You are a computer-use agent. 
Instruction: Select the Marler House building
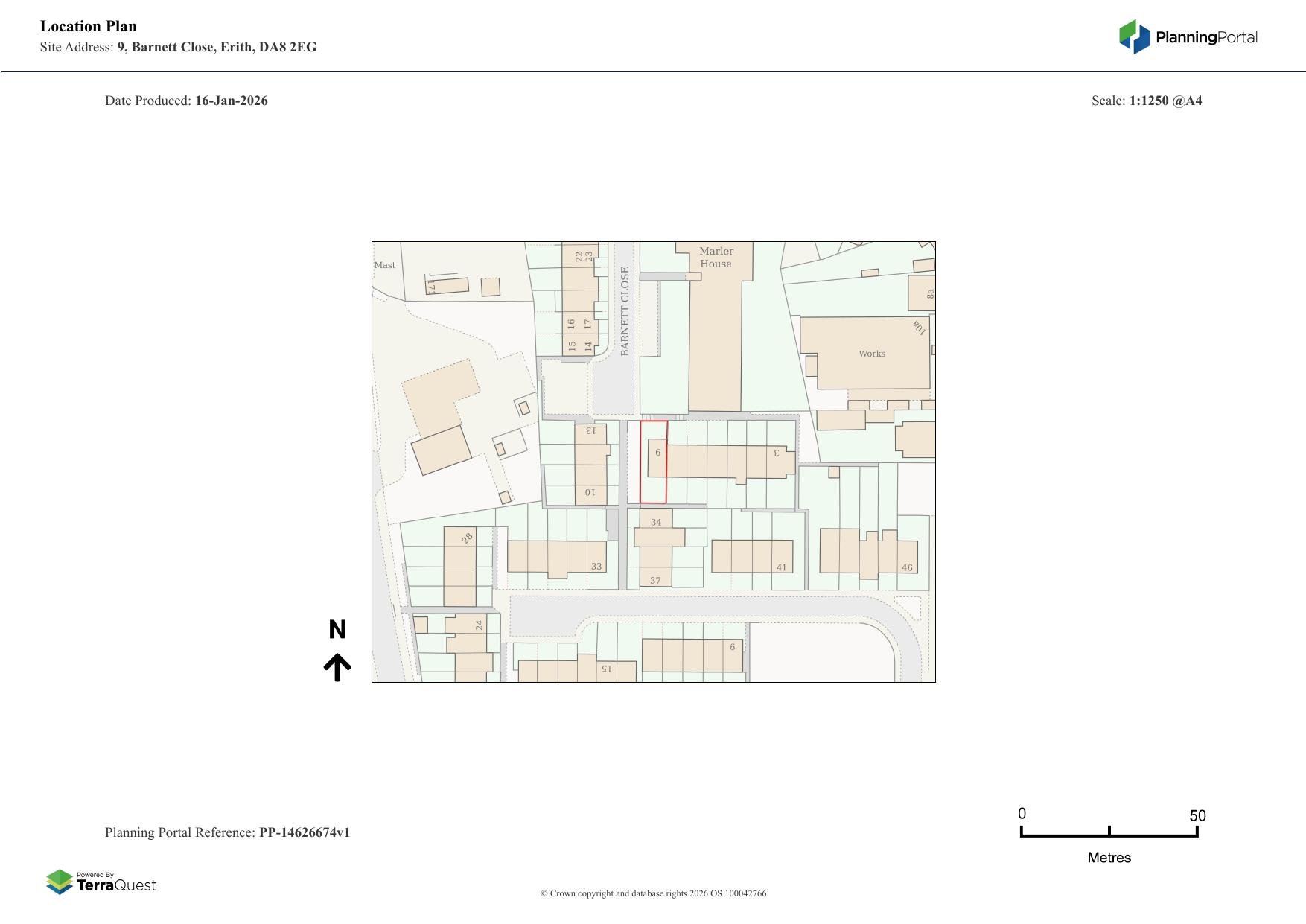(716, 257)
